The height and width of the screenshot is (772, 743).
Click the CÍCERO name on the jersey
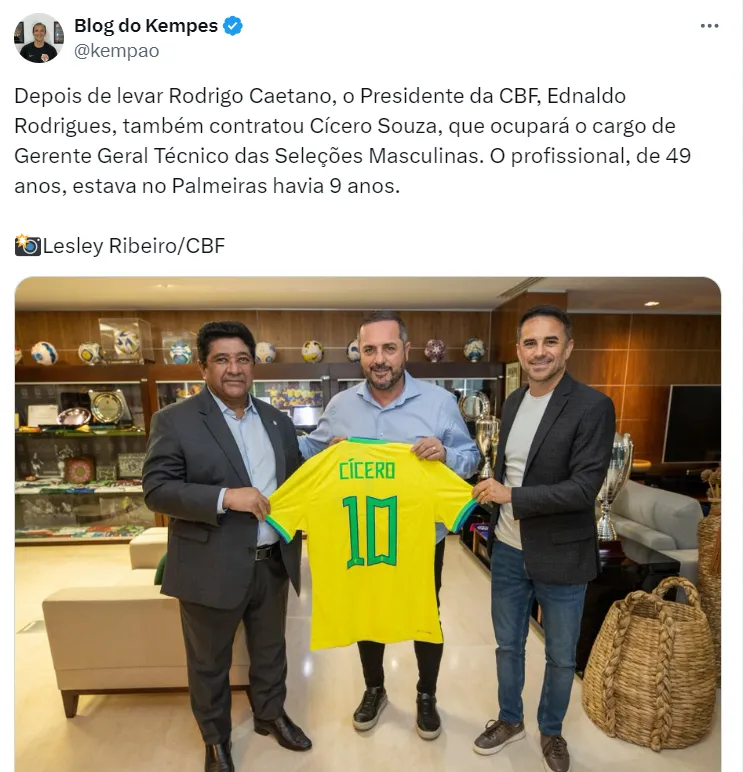tap(367, 470)
